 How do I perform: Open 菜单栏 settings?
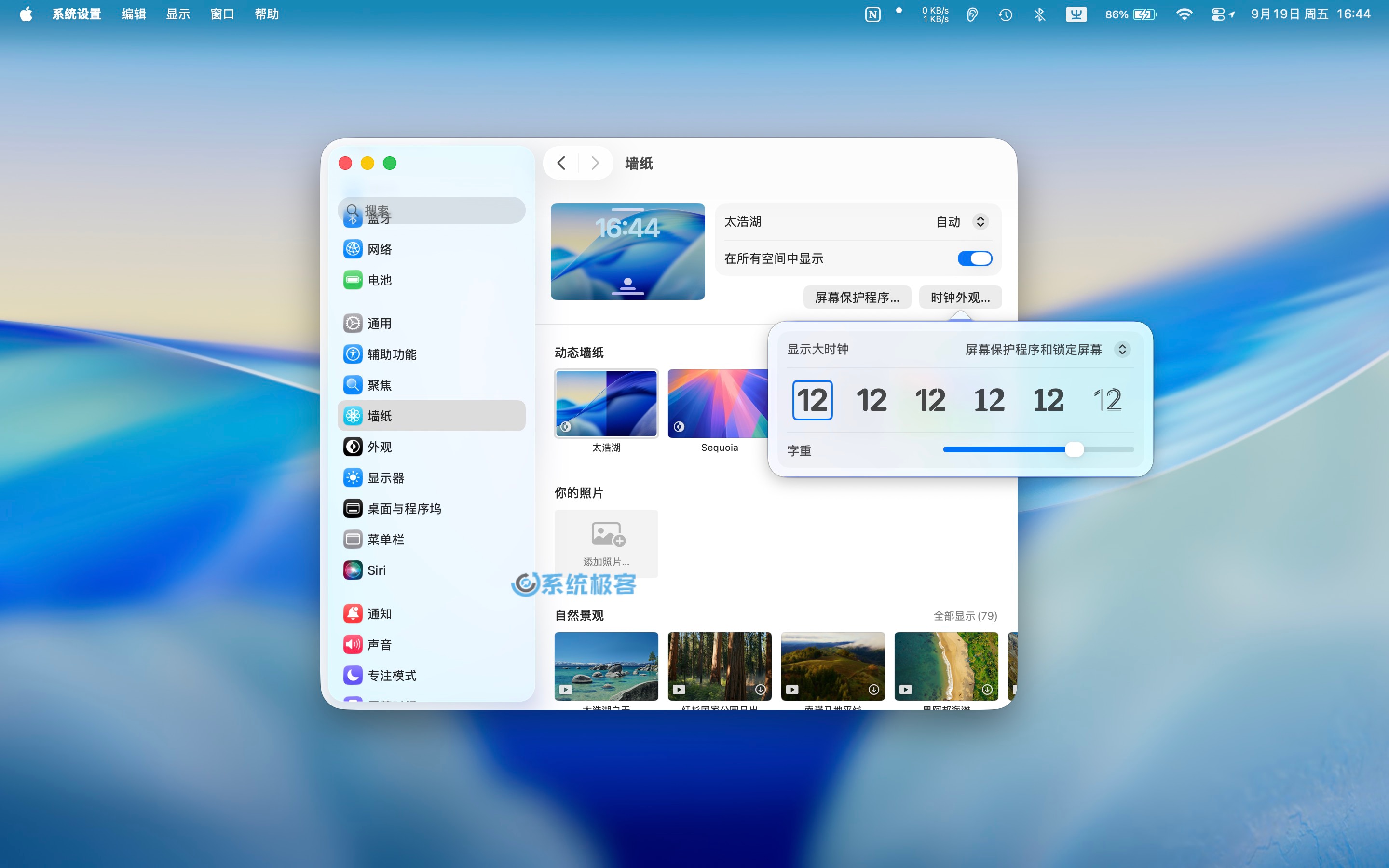pyautogui.click(x=431, y=540)
